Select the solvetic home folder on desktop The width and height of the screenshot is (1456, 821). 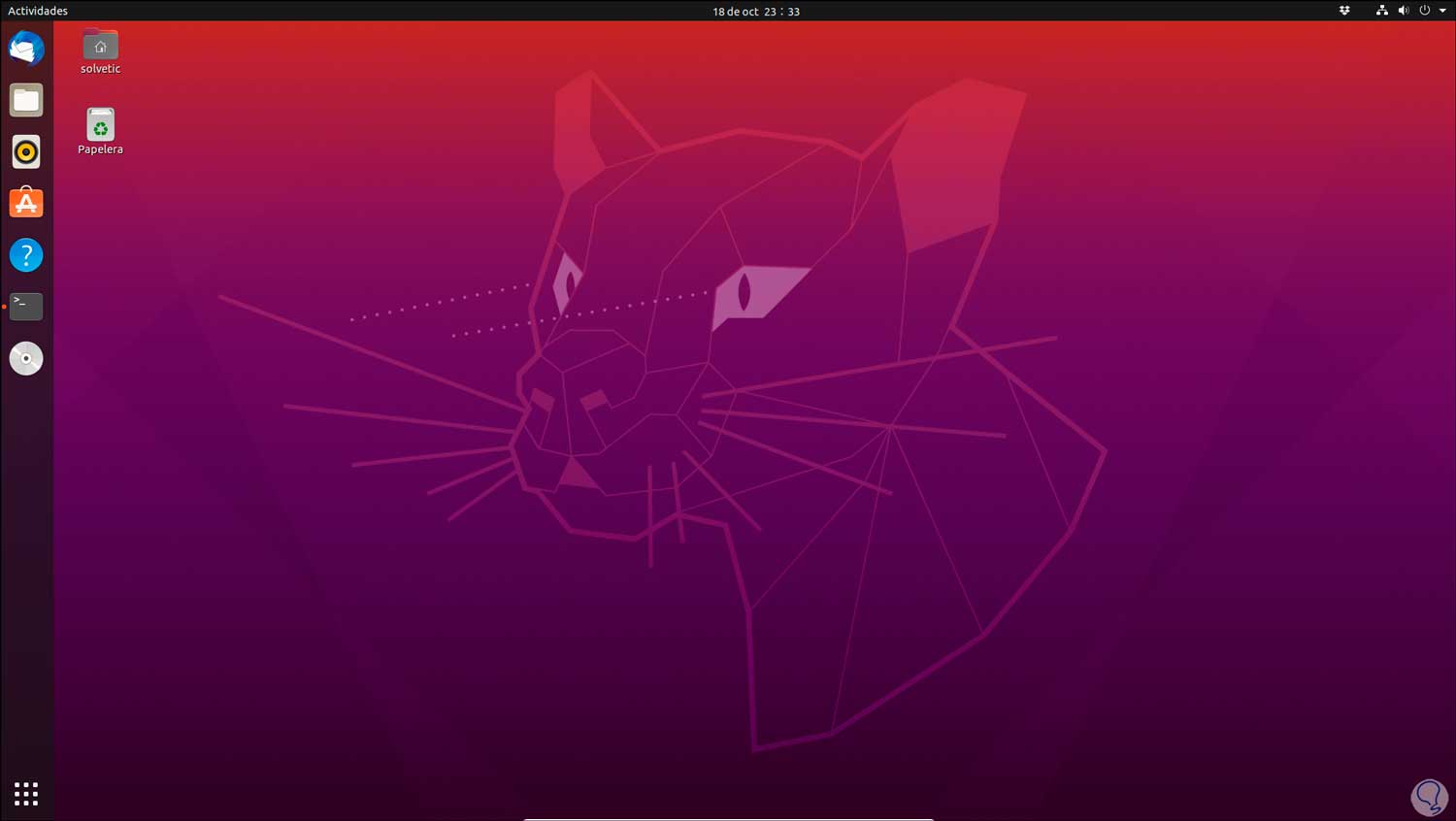[100, 52]
